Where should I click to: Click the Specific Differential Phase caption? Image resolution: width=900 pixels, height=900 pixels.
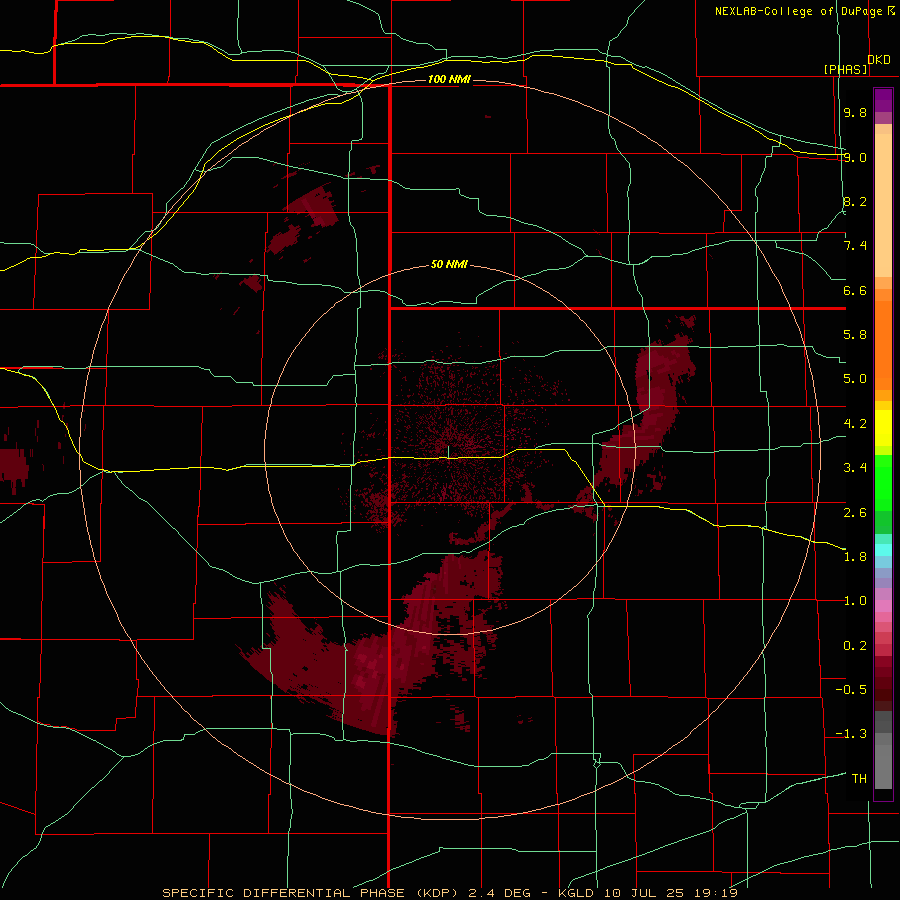(x=449, y=893)
